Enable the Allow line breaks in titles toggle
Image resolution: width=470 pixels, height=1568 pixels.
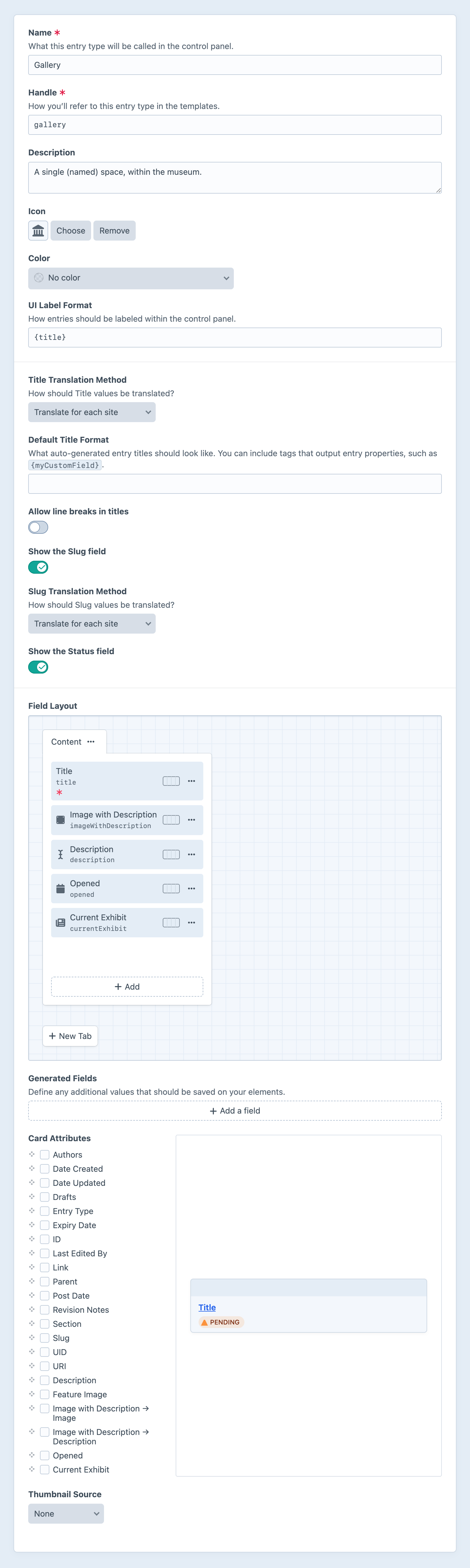[x=38, y=527]
